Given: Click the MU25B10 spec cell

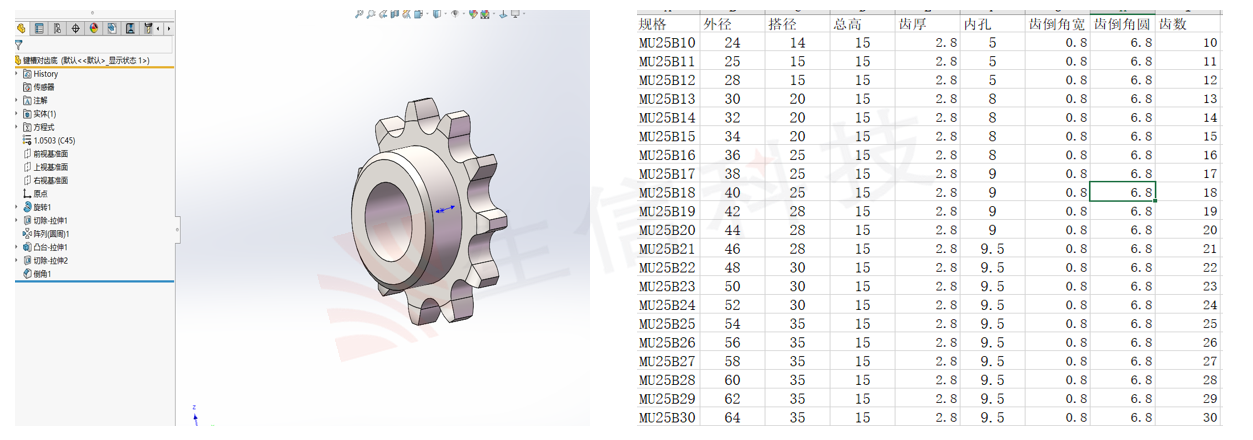Looking at the screenshot, I should tap(669, 43).
